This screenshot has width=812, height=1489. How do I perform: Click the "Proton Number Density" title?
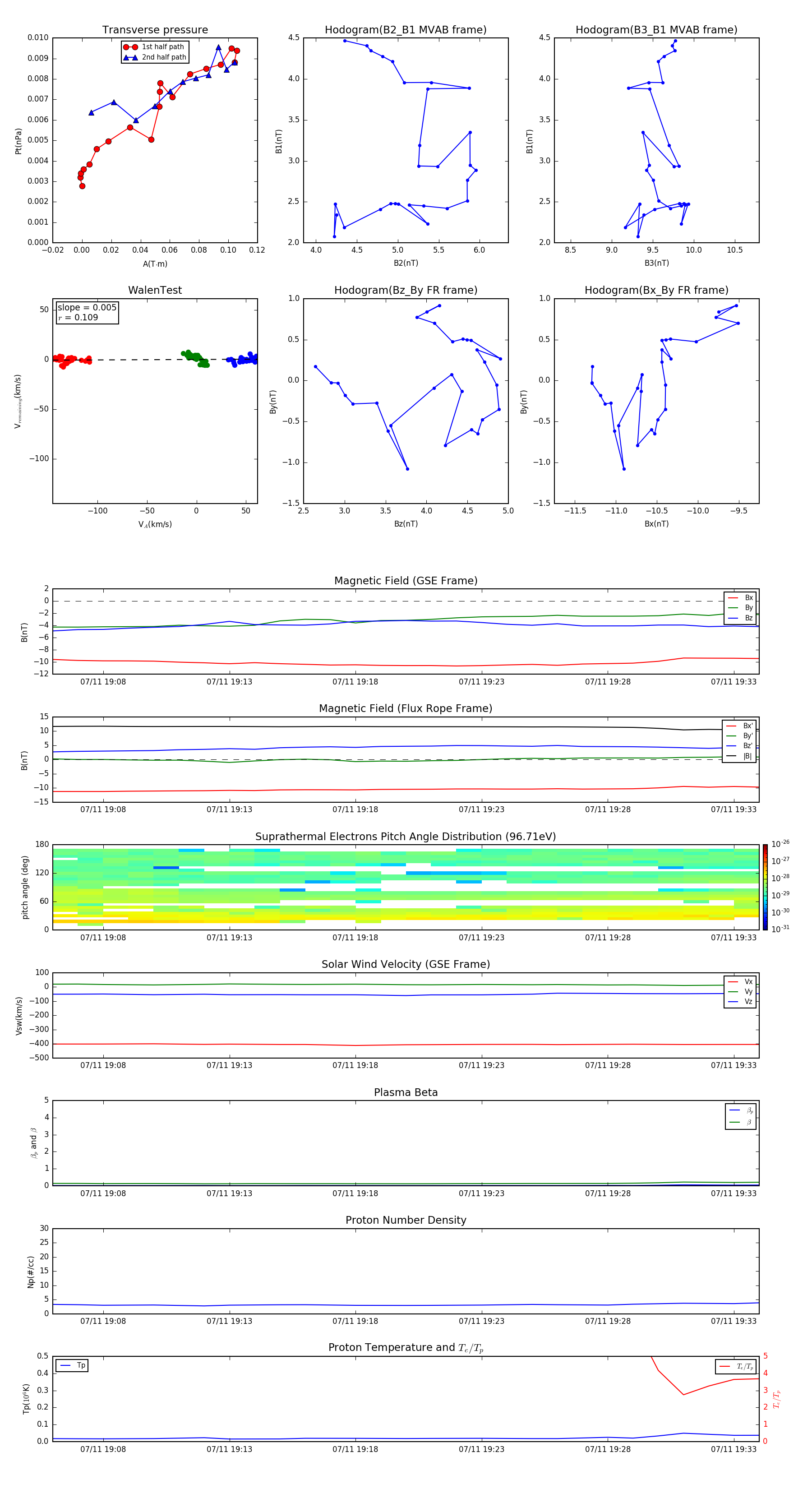click(406, 1220)
